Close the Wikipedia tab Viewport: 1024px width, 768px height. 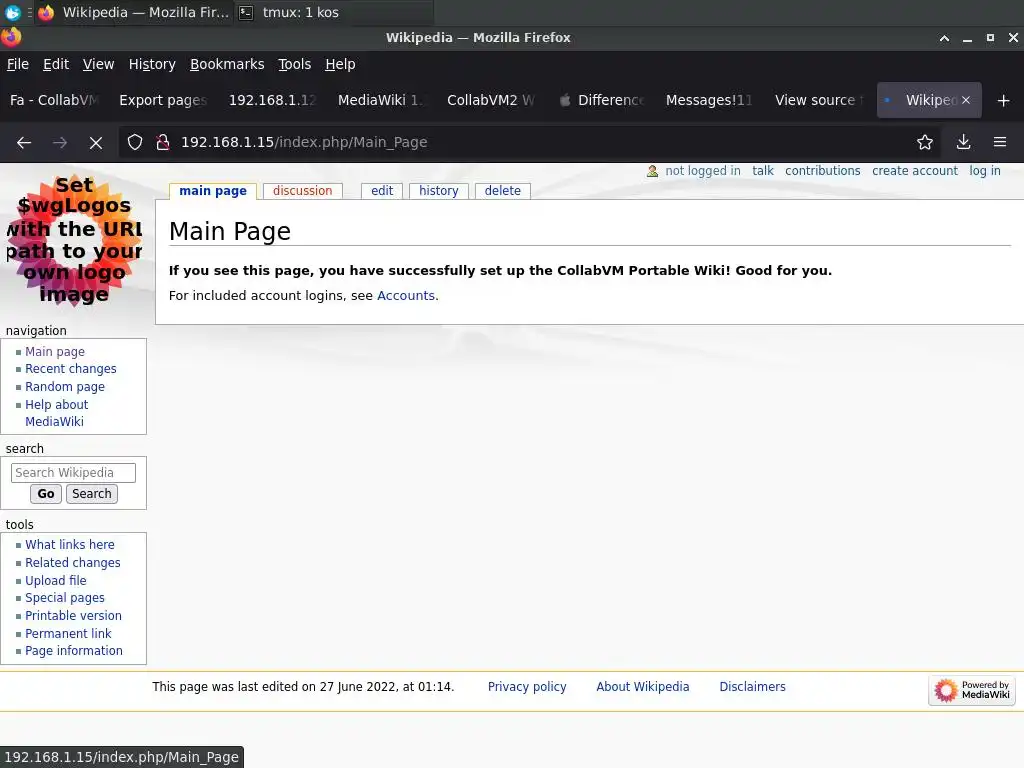point(966,100)
